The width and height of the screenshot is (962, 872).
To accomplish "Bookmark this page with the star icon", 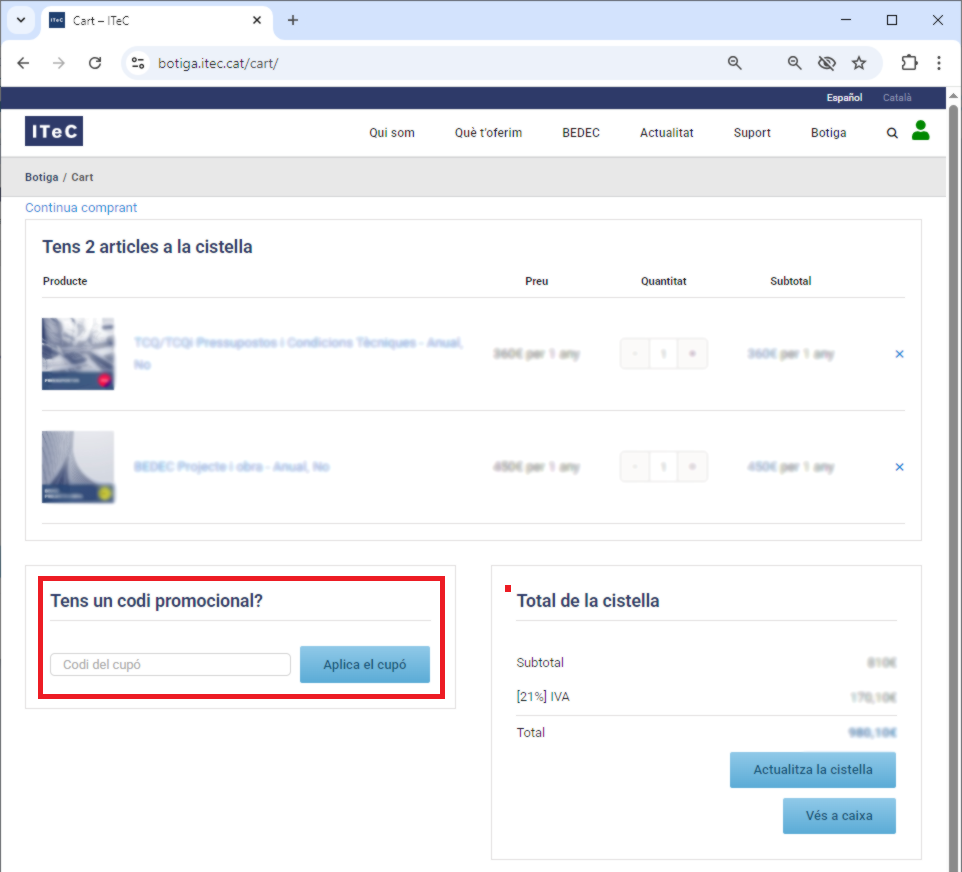I will tap(859, 63).
